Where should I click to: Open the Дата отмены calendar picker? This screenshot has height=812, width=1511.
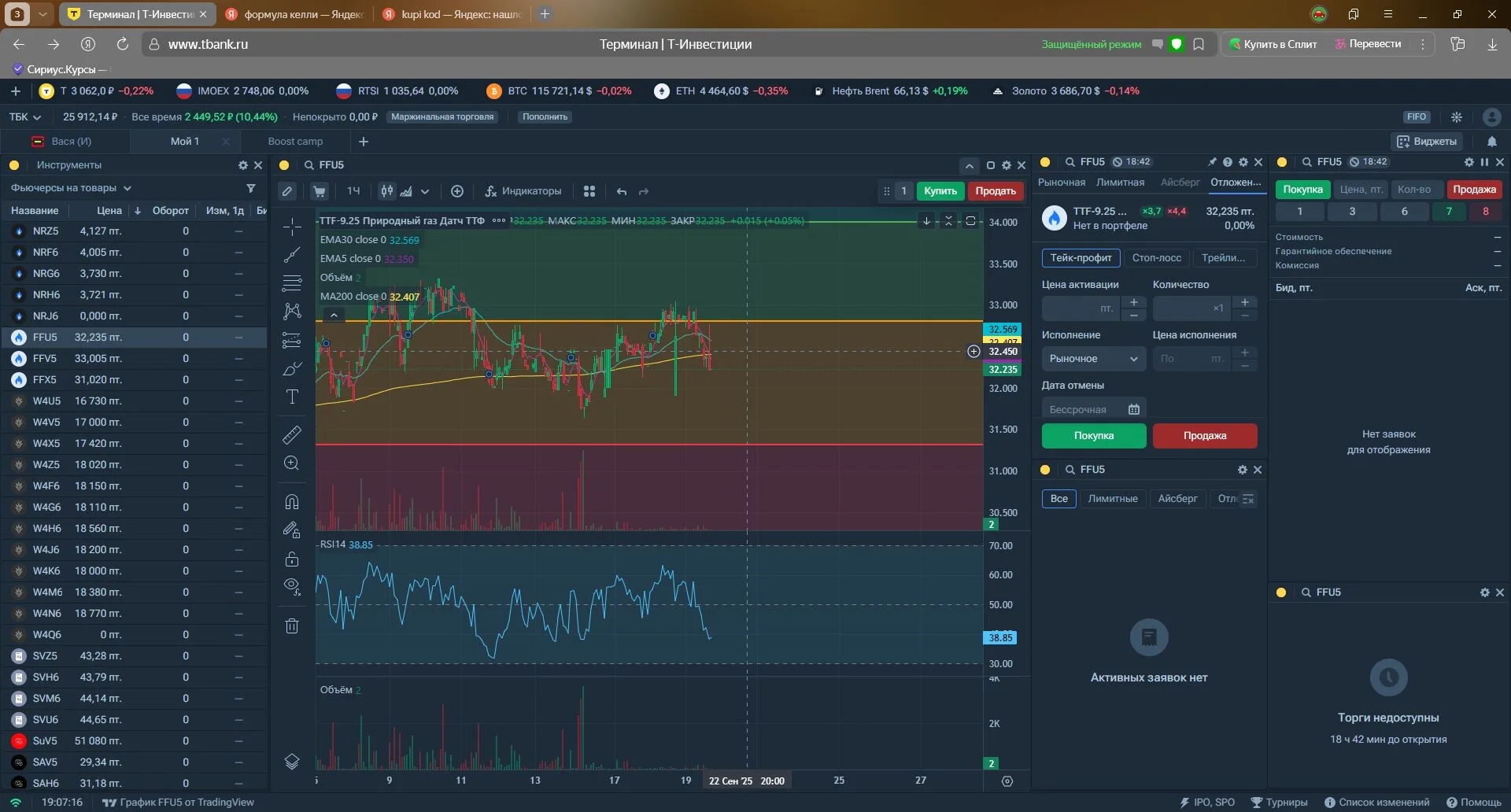pyautogui.click(x=1133, y=409)
